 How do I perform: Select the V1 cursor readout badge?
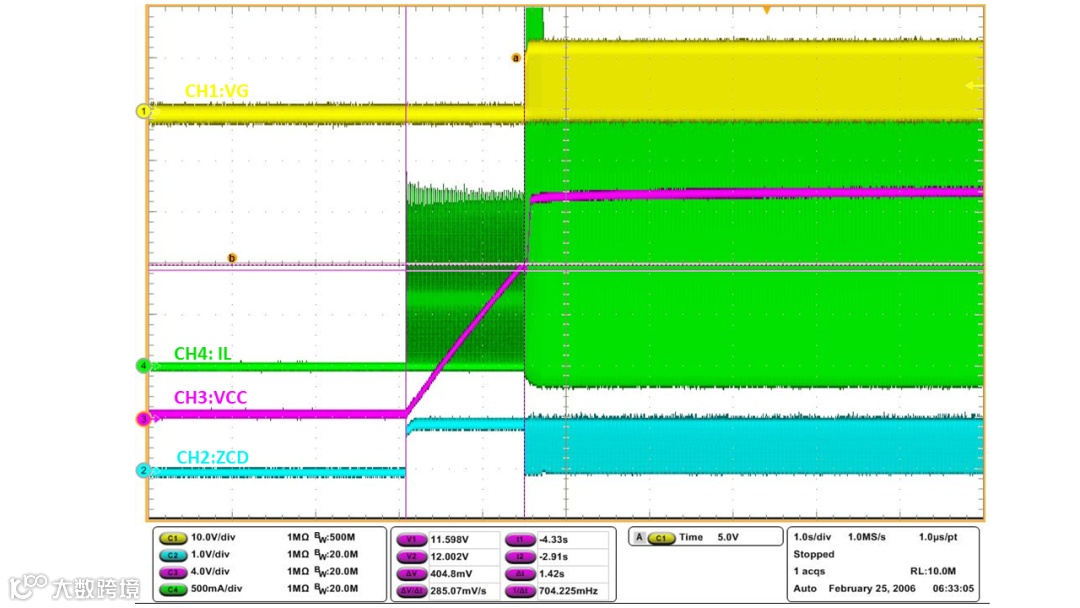pos(411,540)
